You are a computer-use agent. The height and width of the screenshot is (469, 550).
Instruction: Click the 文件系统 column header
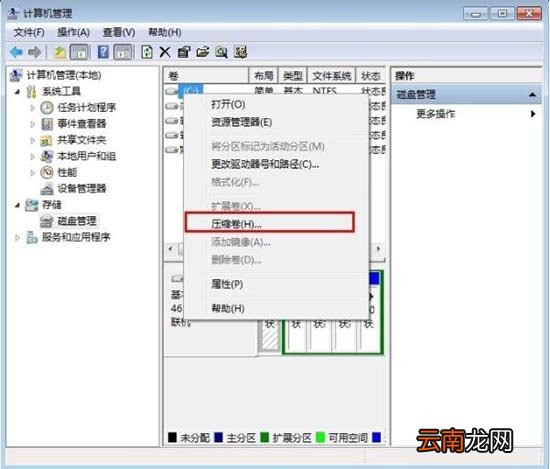pyautogui.click(x=331, y=75)
